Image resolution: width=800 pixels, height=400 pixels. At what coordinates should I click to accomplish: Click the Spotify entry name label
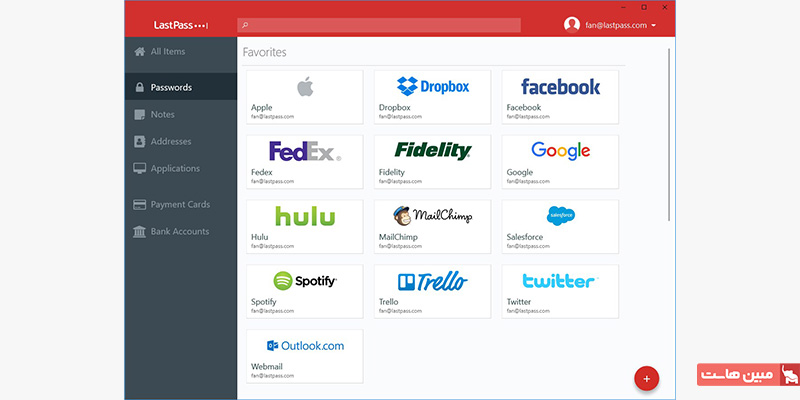[x=264, y=302]
